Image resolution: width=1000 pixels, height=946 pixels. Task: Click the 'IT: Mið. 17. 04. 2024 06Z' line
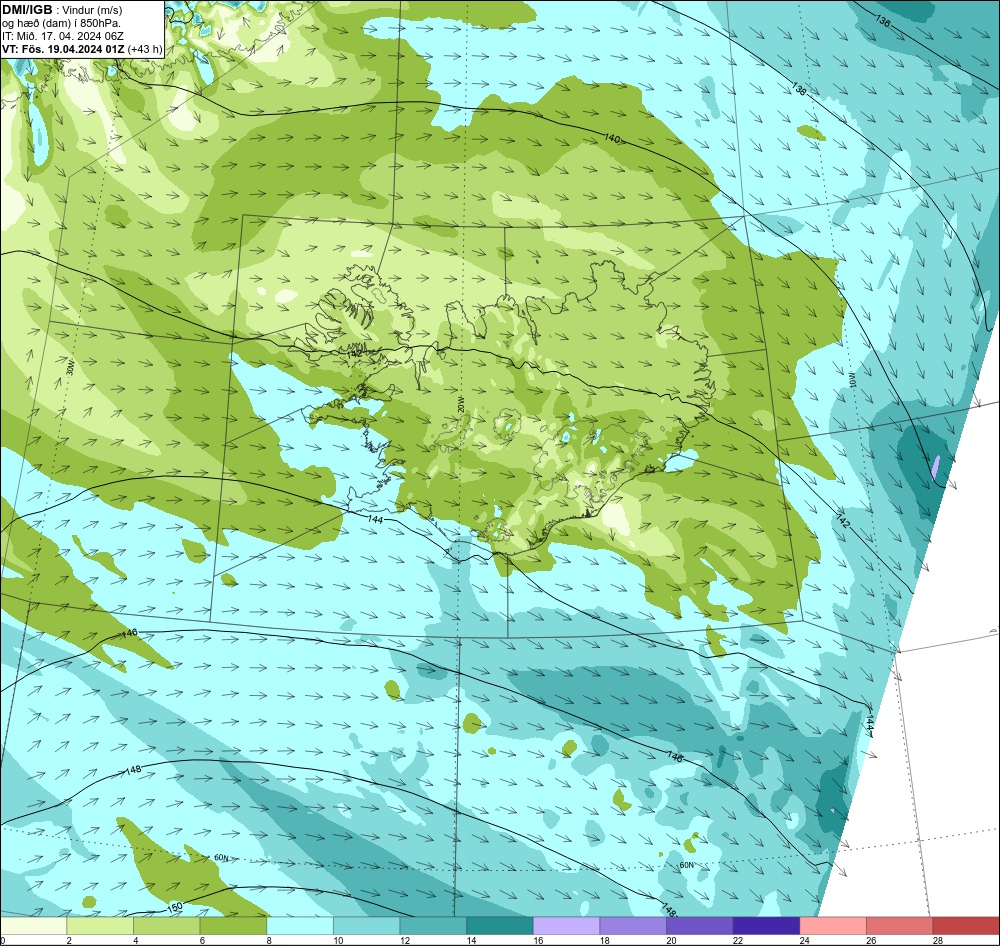(62, 36)
